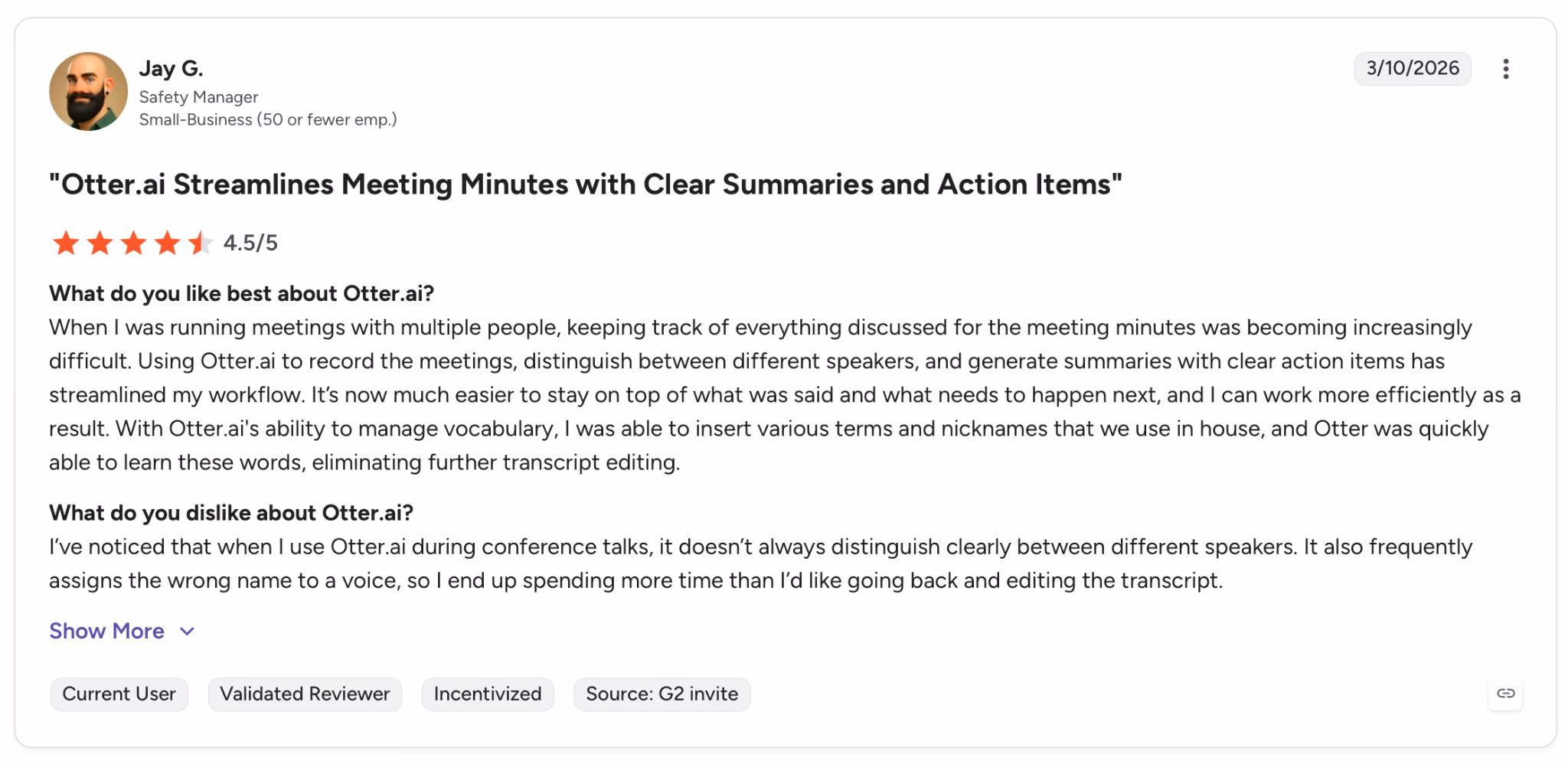Click Jay G.'s profile avatar
The width and height of the screenshot is (1568, 761).
click(x=88, y=91)
